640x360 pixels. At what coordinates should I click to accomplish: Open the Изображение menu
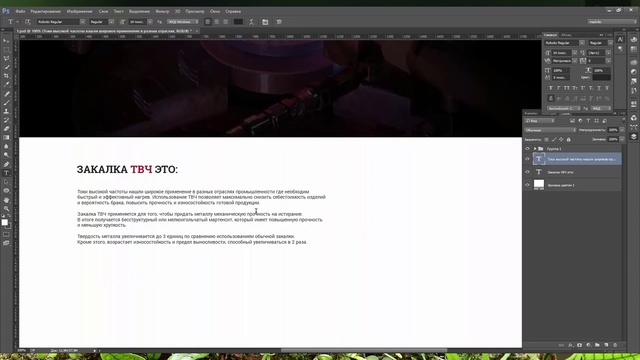(80, 11)
